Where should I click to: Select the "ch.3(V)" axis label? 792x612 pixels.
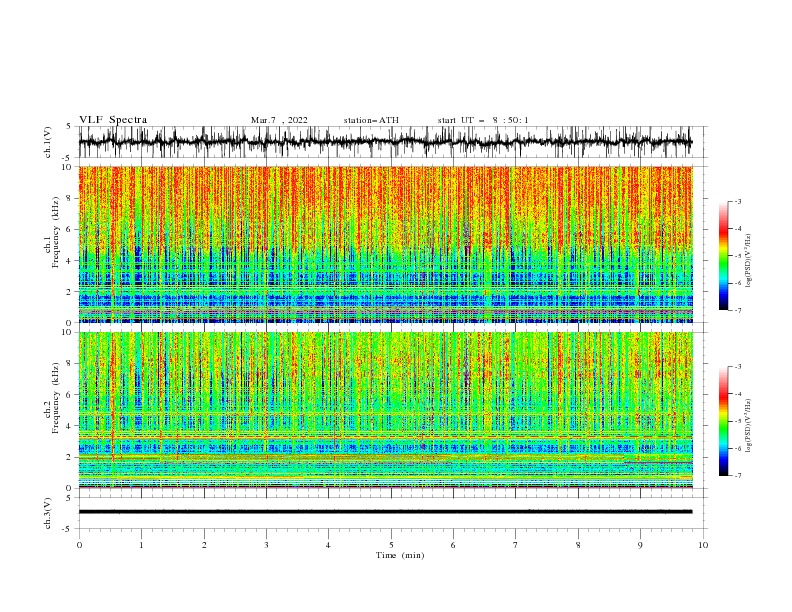click(47, 513)
